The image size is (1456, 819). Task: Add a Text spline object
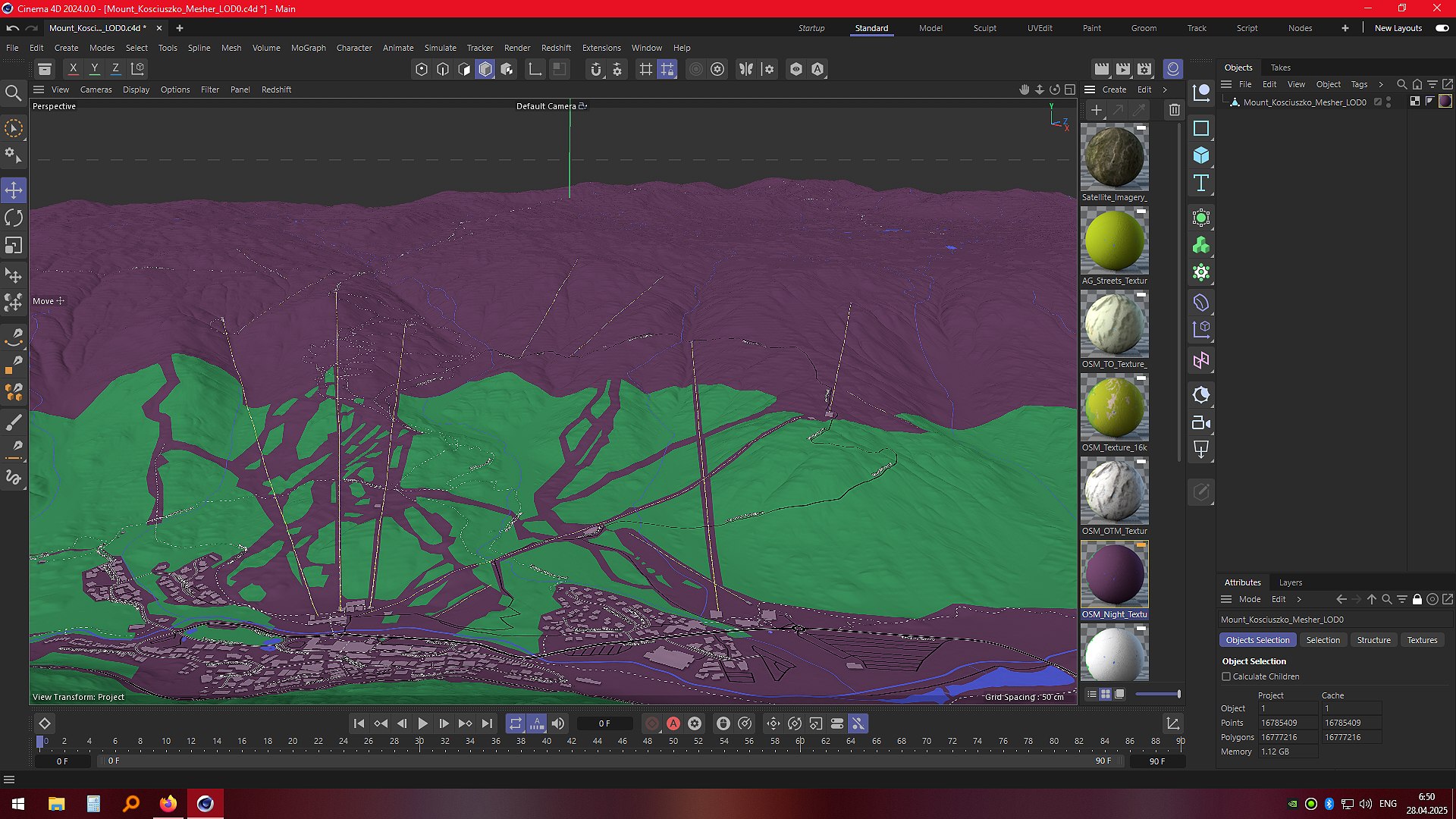(1201, 183)
